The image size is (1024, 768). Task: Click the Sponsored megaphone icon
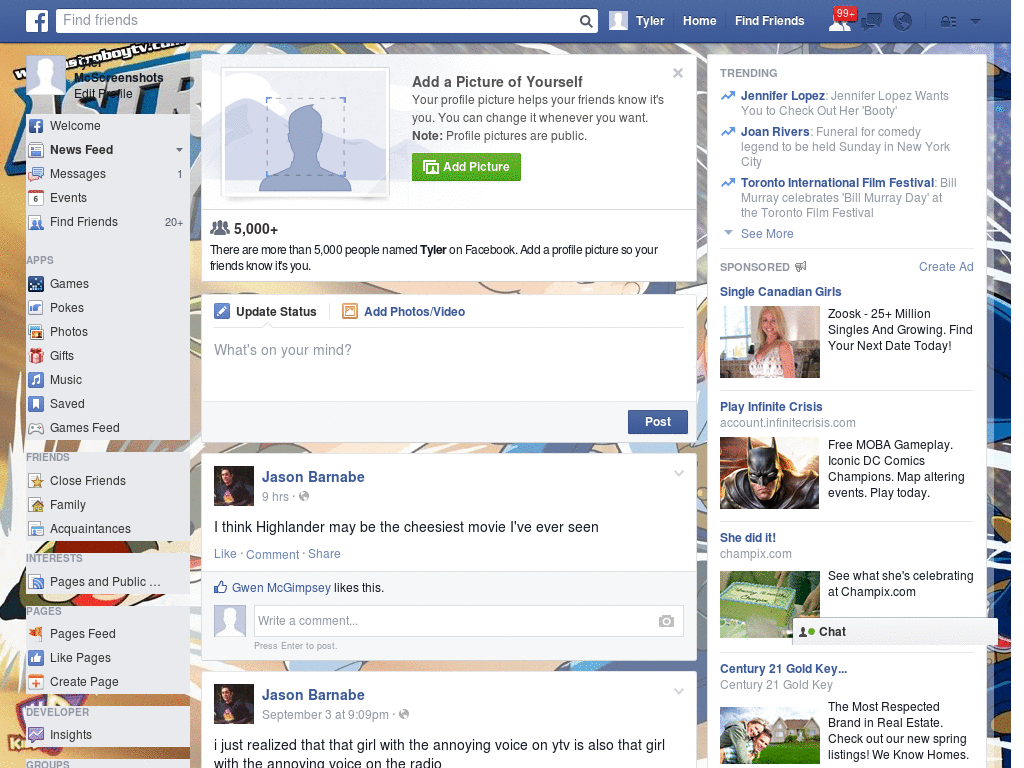801,266
